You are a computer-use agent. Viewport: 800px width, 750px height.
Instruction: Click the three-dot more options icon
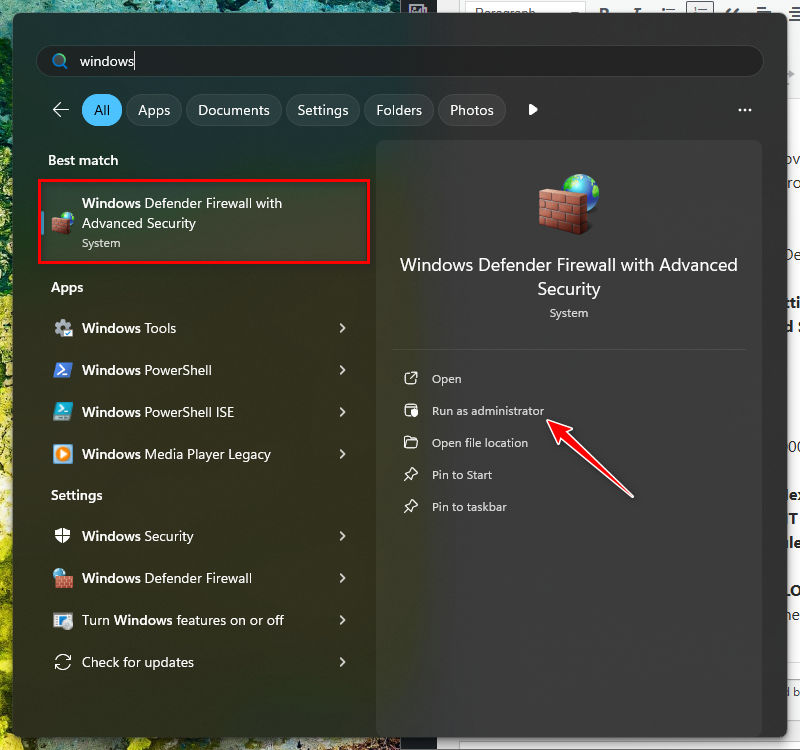pyautogui.click(x=744, y=110)
